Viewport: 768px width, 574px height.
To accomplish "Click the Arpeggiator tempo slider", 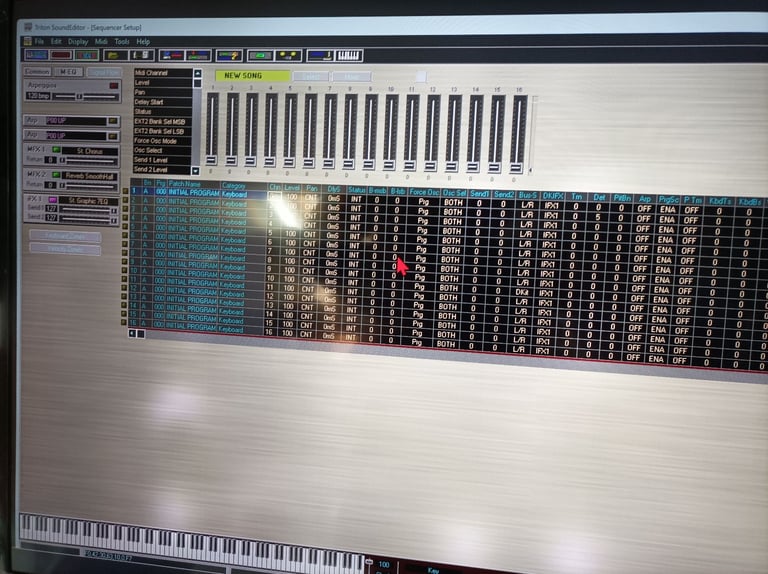I will (84, 96).
